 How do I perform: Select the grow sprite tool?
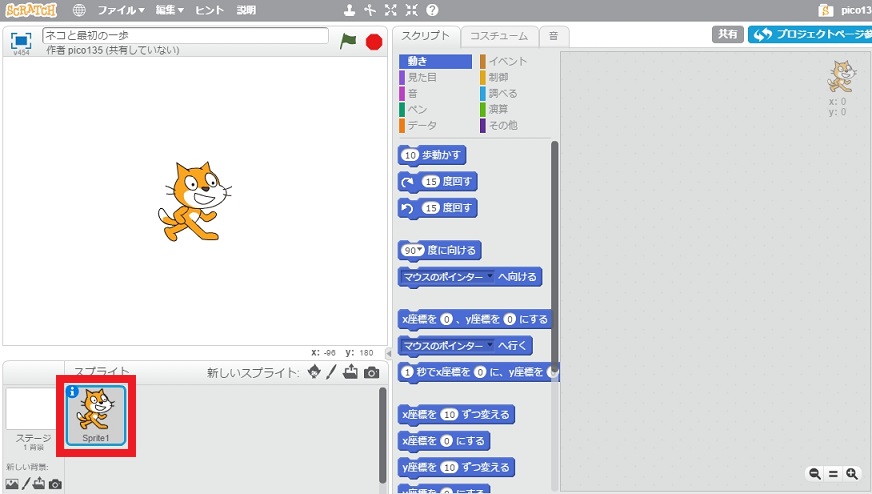pos(390,10)
